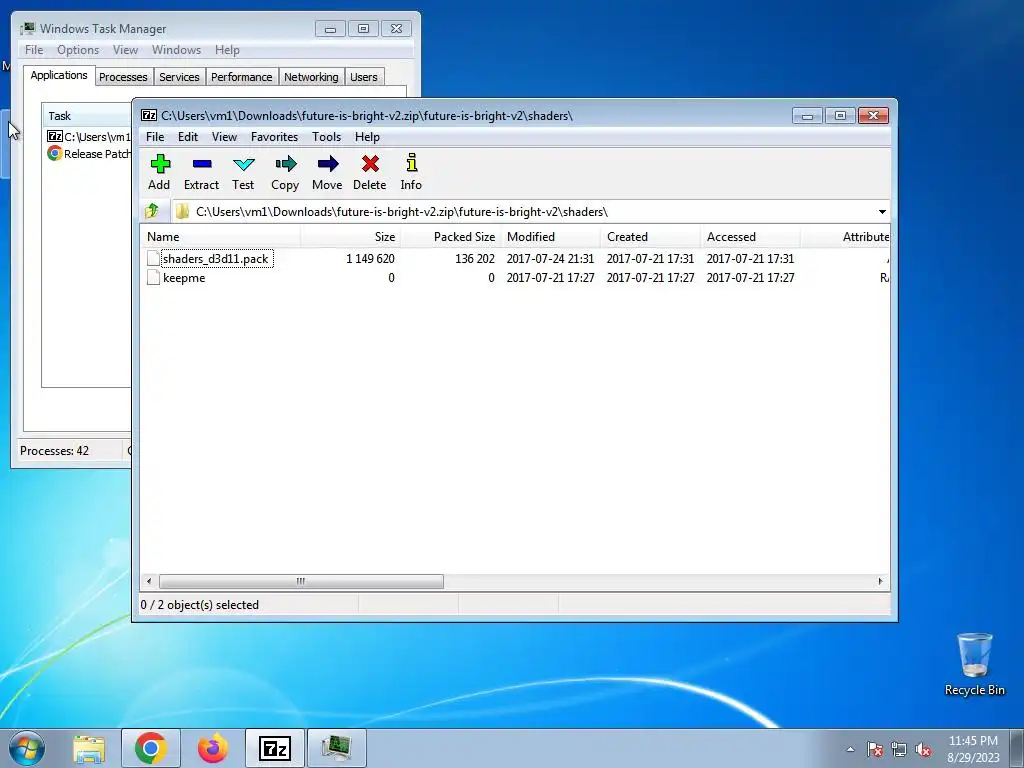The height and width of the screenshot is (768, 1024).
Task: Click modified date 2017-07-24 21:31
Action: (551, 259)
